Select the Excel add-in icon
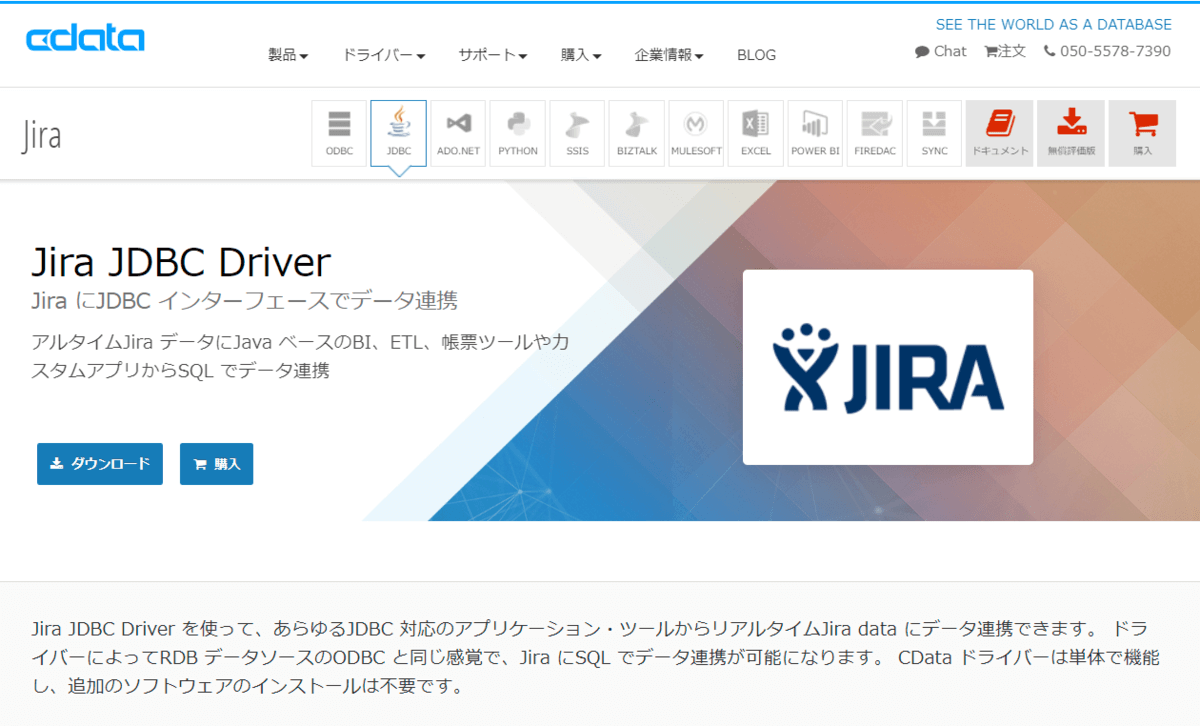The image size is (1200, 726). [756, 133]
